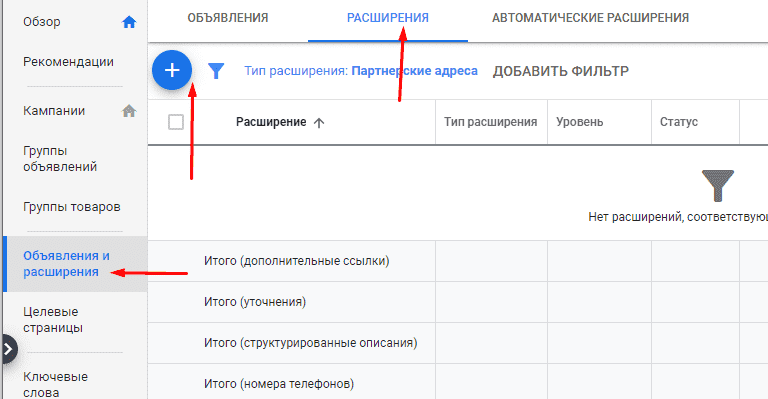
Task: Click the blue plus add extension button
Action: coord(172,70)
